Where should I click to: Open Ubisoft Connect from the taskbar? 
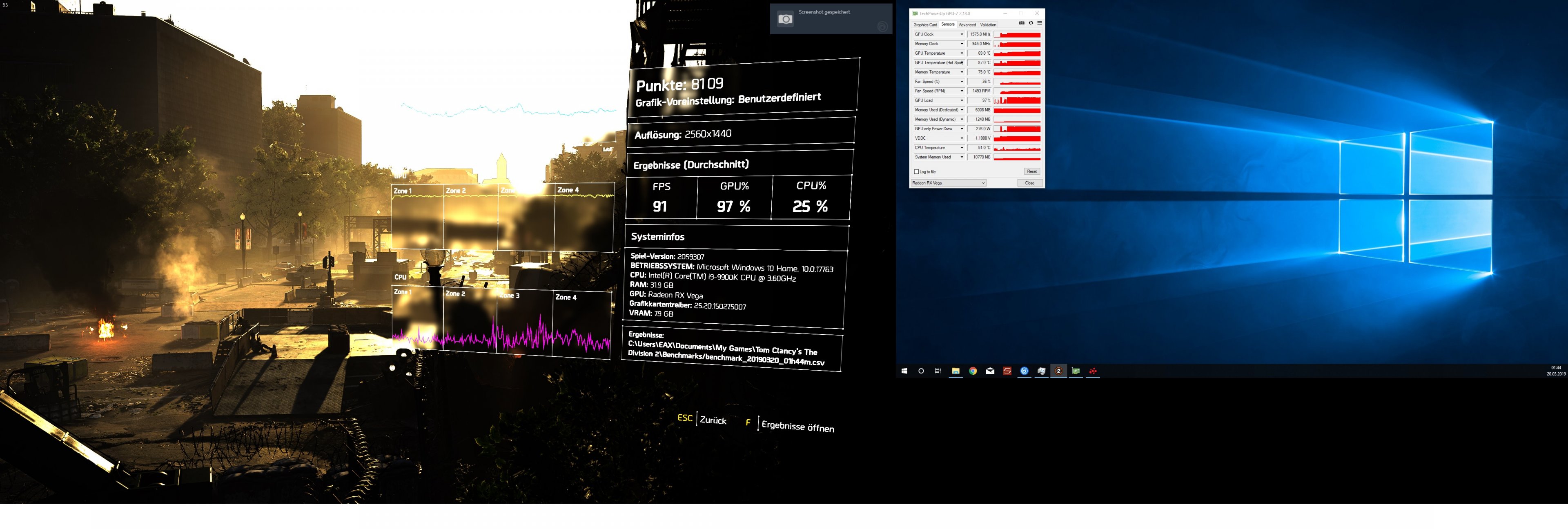[x=1025, y=371]
